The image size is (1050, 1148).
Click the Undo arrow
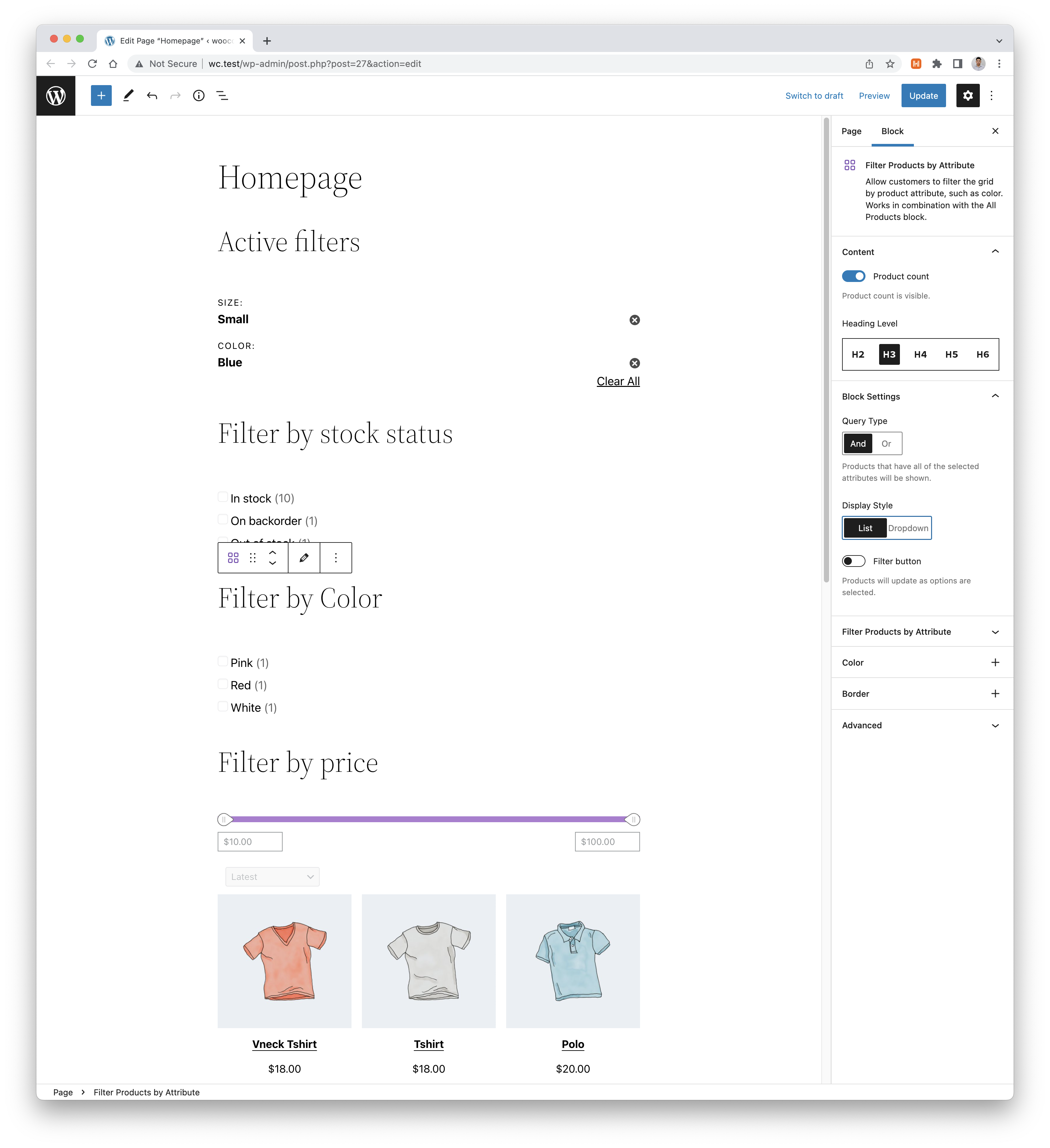pyautogui.click(x=152, y=96)
